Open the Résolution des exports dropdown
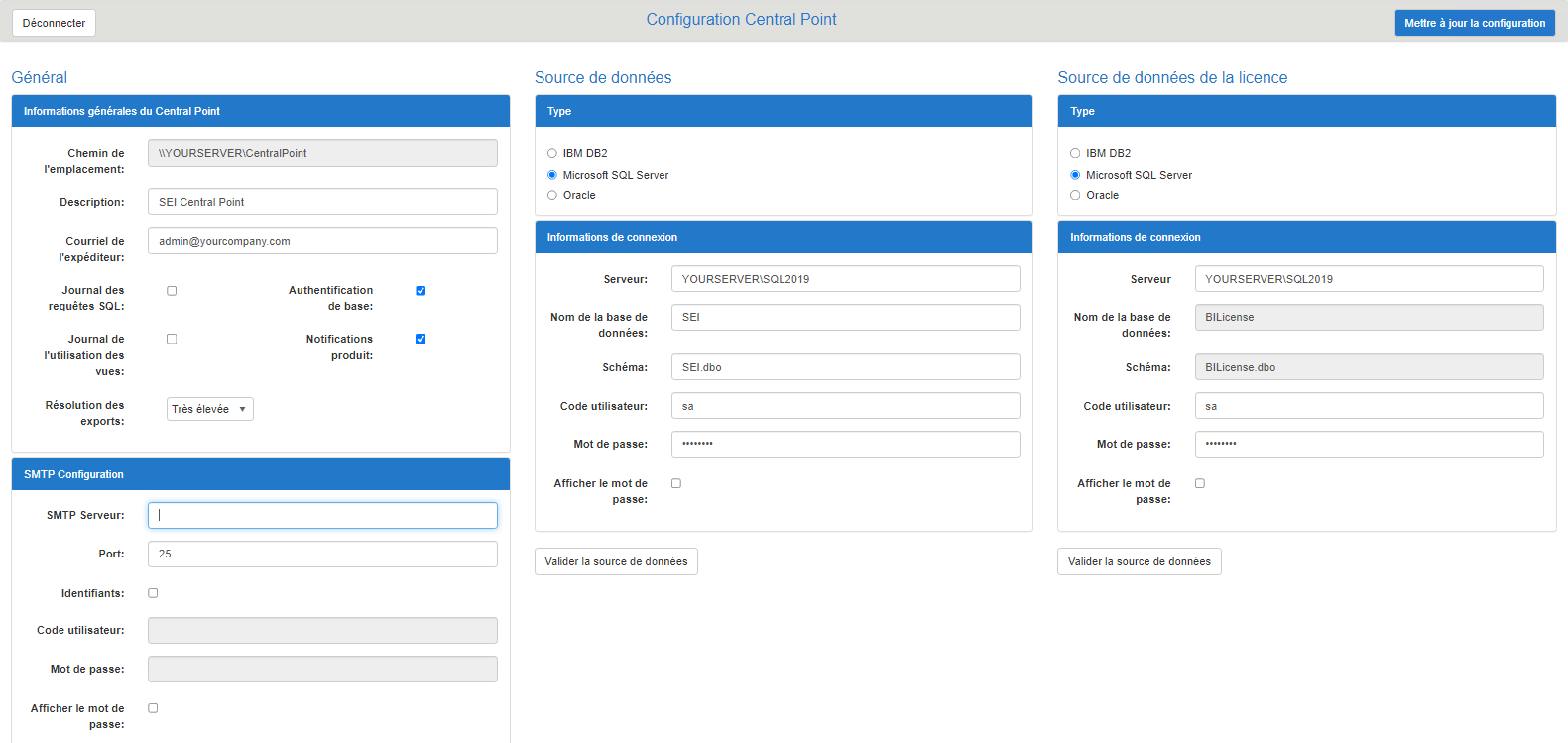1568x743 pixels. pyautogui.click(x=210, y=409)
